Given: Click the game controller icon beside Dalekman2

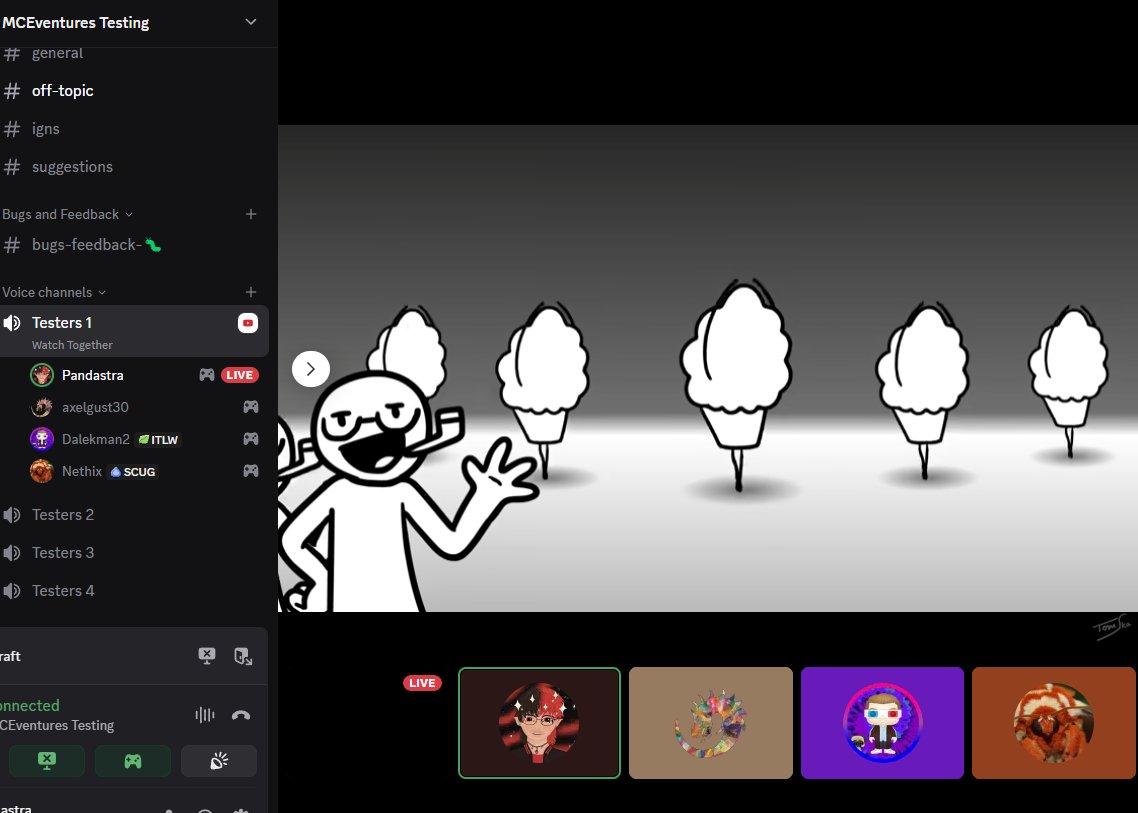Looking at the screenshot, I should pos(250,438).
